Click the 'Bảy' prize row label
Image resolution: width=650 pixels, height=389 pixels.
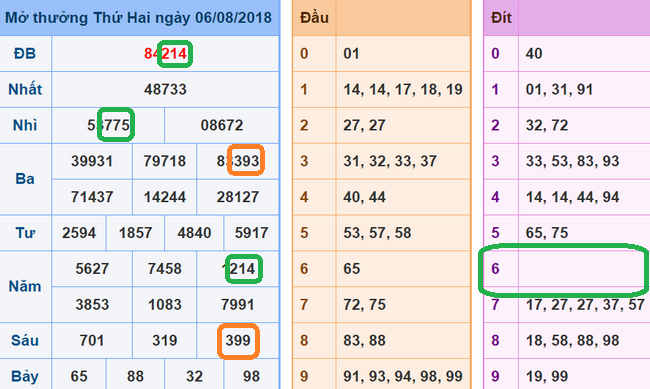pos(25,376)
